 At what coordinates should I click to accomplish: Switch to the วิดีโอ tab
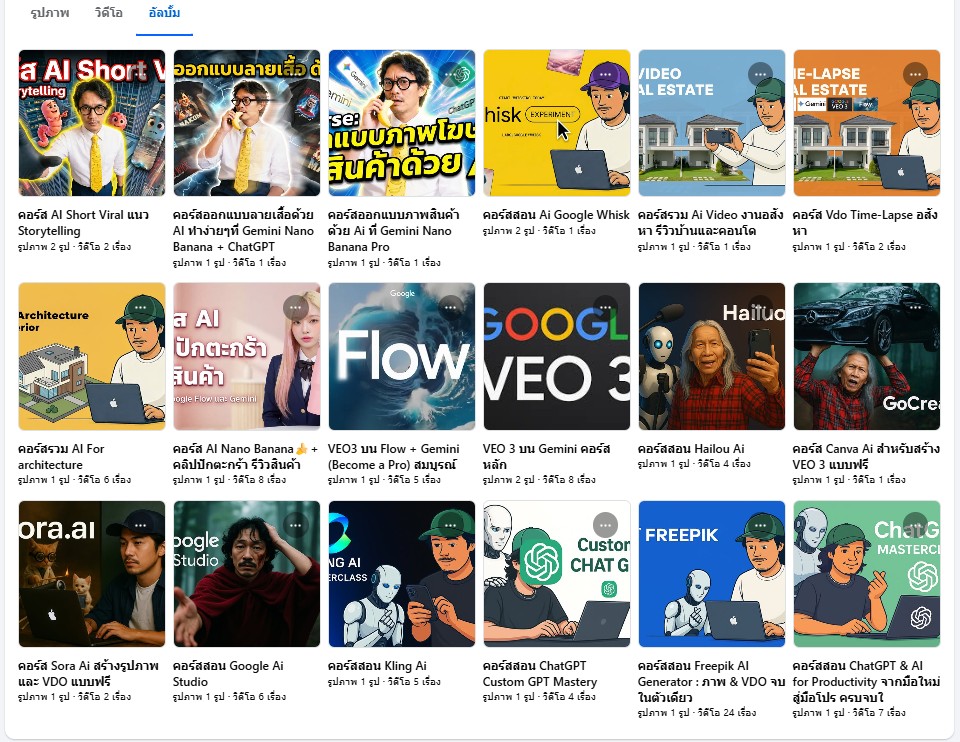tap(109, 13)
